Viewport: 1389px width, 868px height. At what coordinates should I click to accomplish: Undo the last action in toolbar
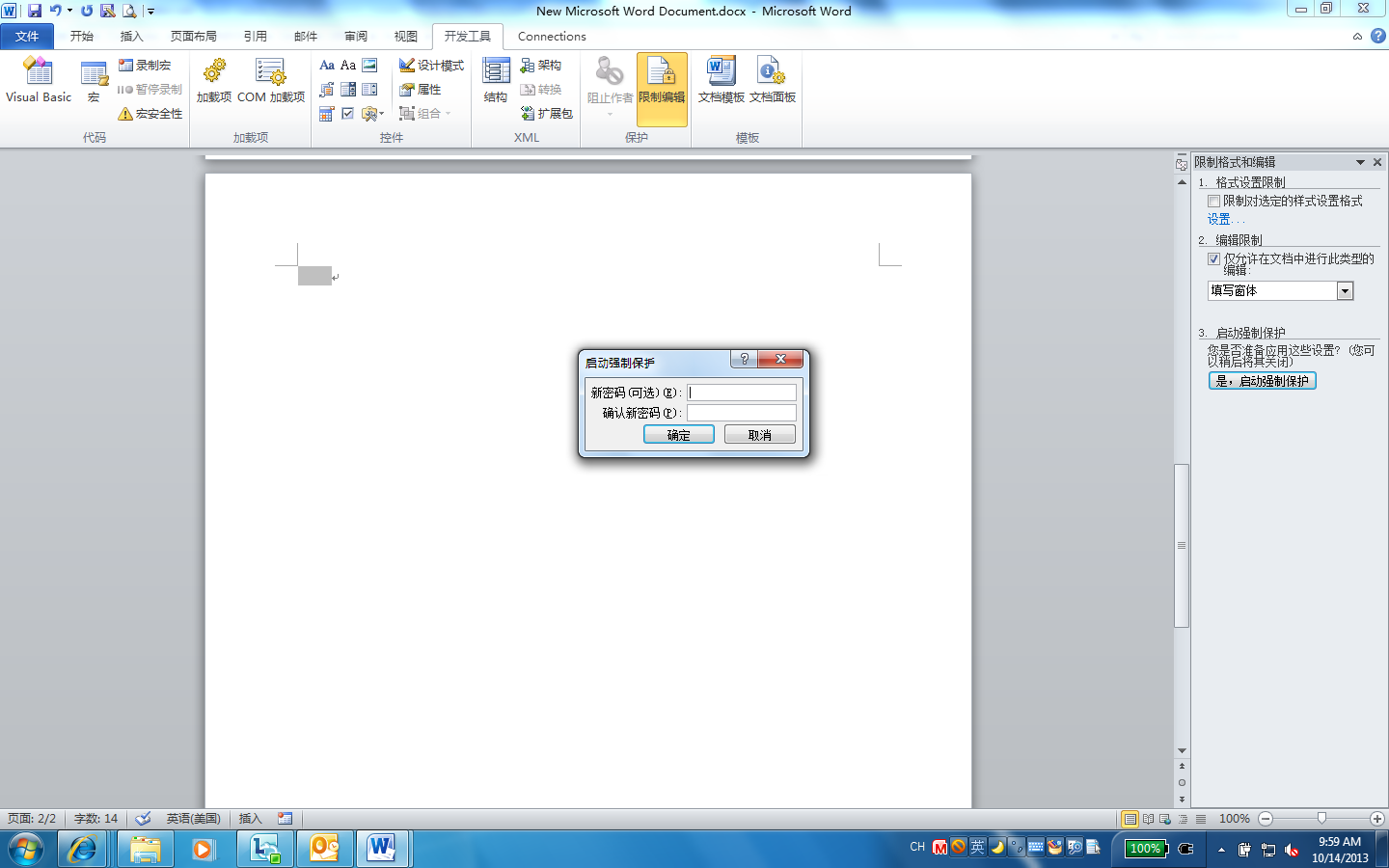click(x=56, y=11)
